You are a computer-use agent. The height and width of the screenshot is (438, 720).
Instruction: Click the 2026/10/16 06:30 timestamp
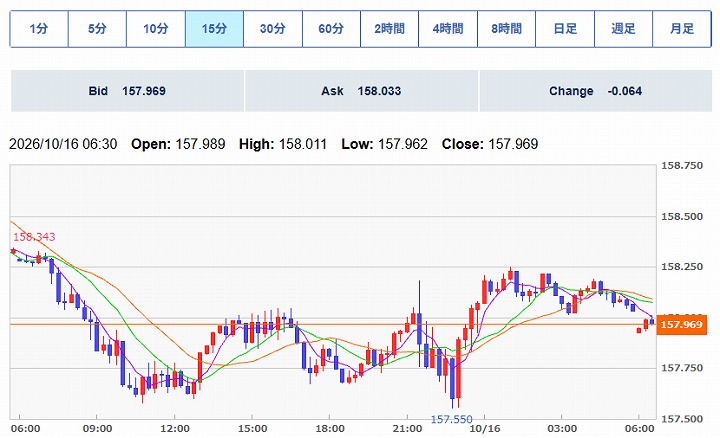(x=63, y=144)
